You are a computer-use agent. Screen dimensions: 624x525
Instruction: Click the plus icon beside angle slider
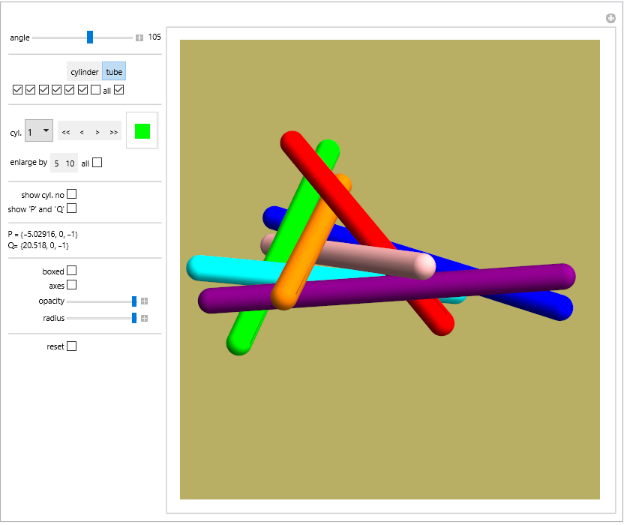click(x=140, y=38)
